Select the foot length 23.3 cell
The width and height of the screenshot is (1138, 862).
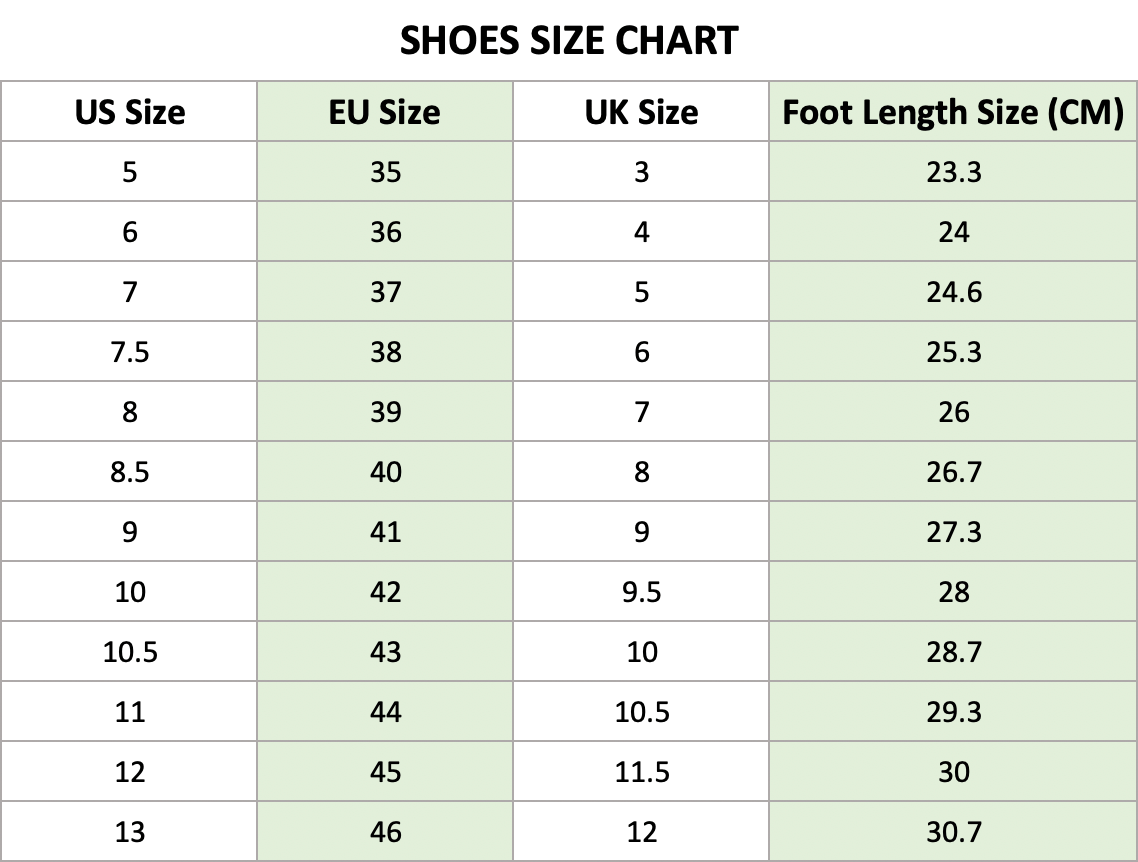(x=953, y=172)
